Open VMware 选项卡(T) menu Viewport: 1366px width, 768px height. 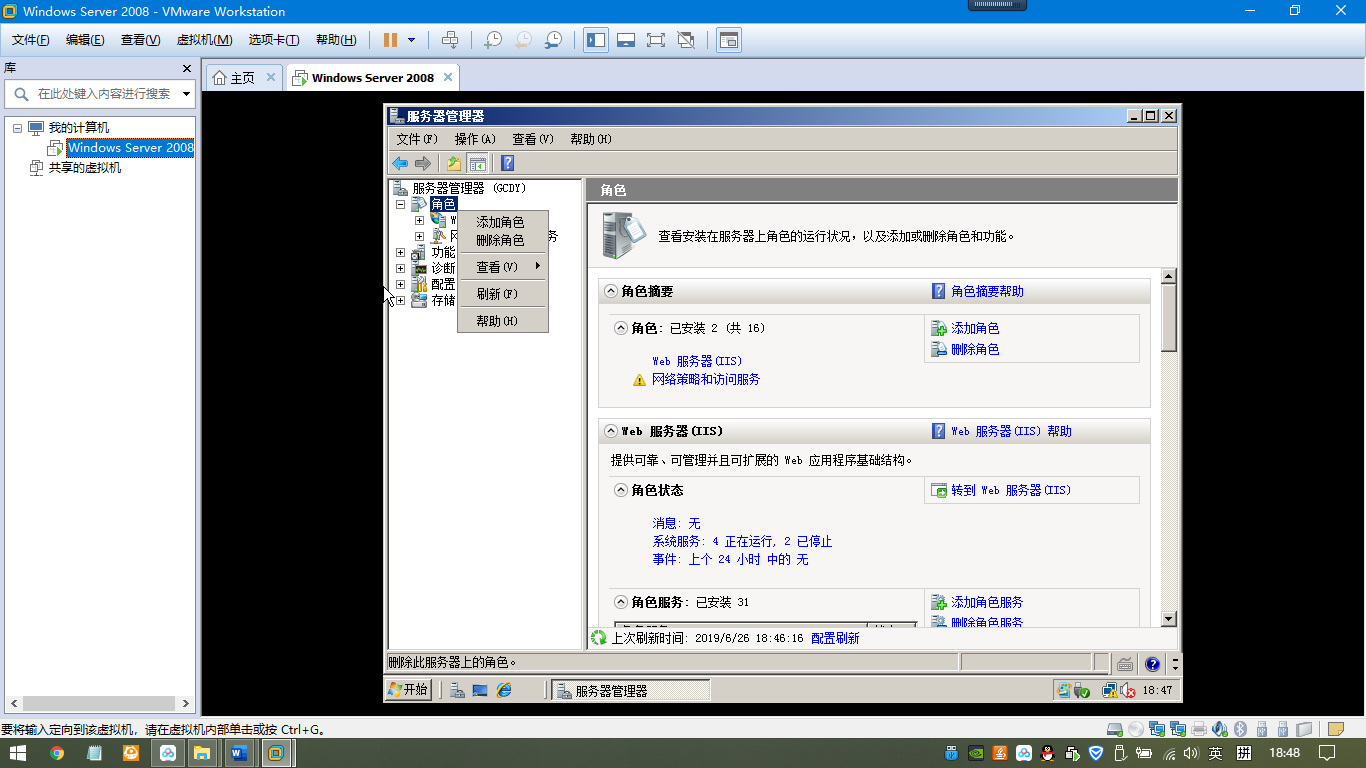[x=274, y=40]
